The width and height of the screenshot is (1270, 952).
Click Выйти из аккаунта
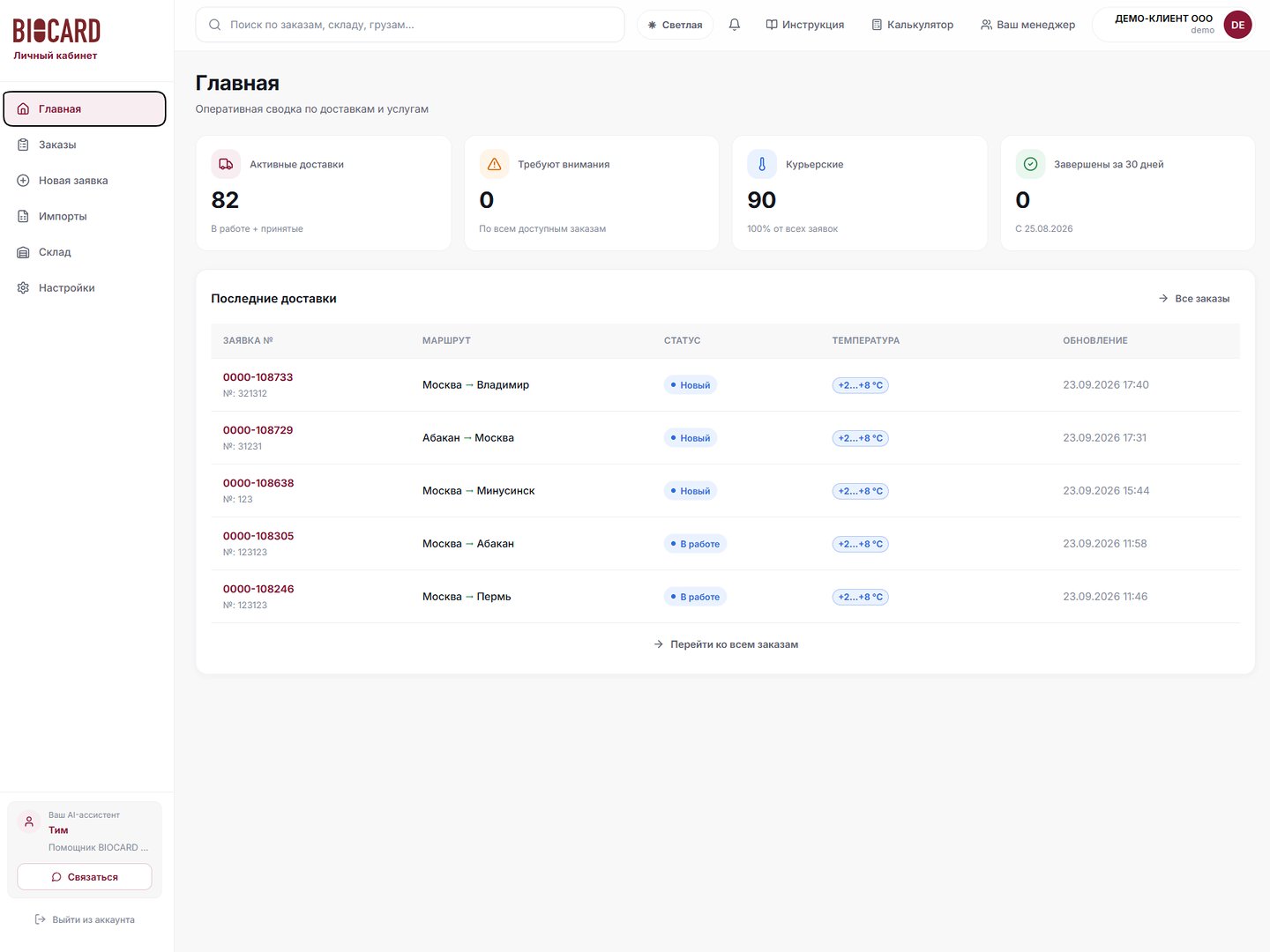[85, 919]
